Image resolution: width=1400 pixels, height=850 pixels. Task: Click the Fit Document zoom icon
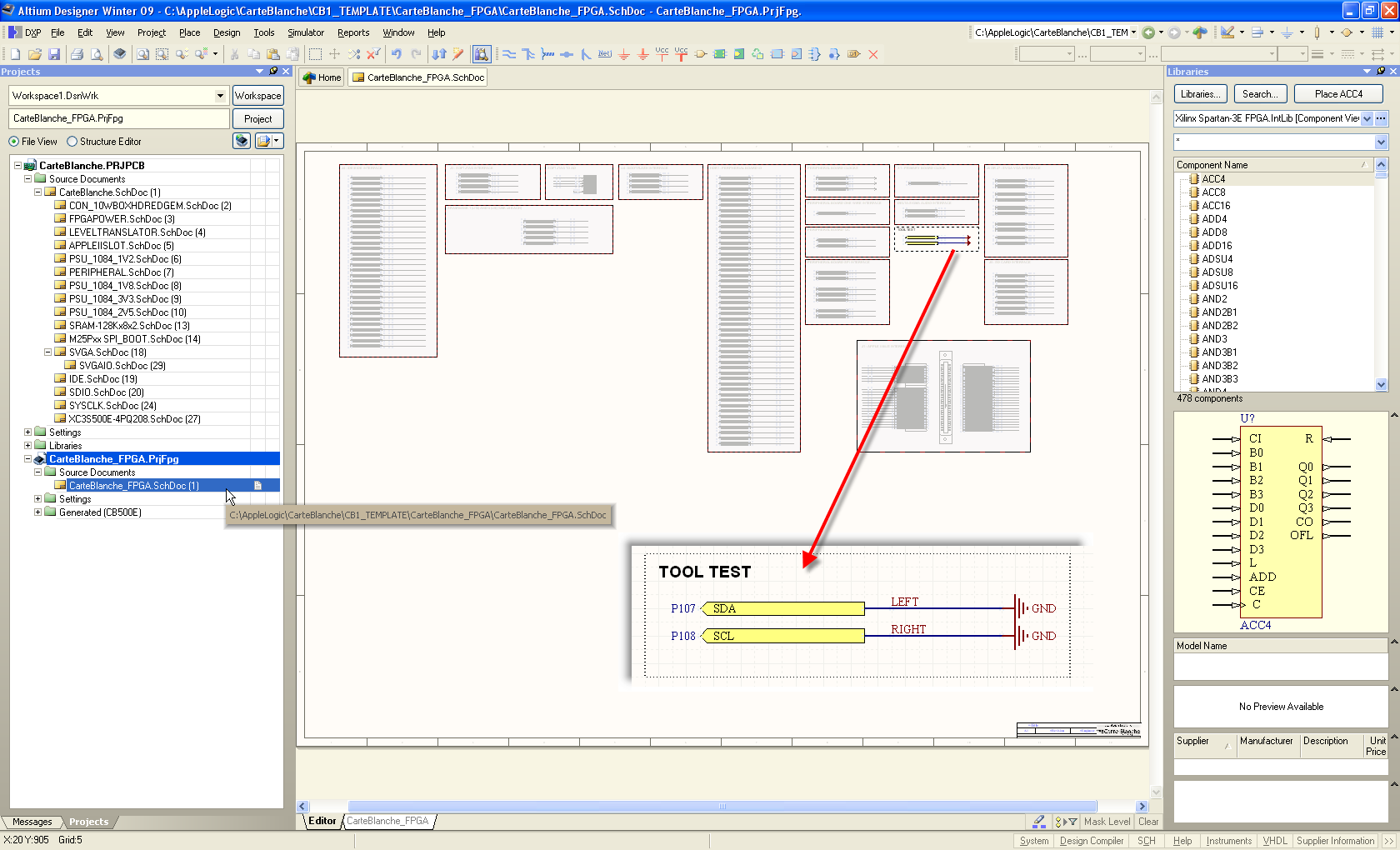(142, 54)
